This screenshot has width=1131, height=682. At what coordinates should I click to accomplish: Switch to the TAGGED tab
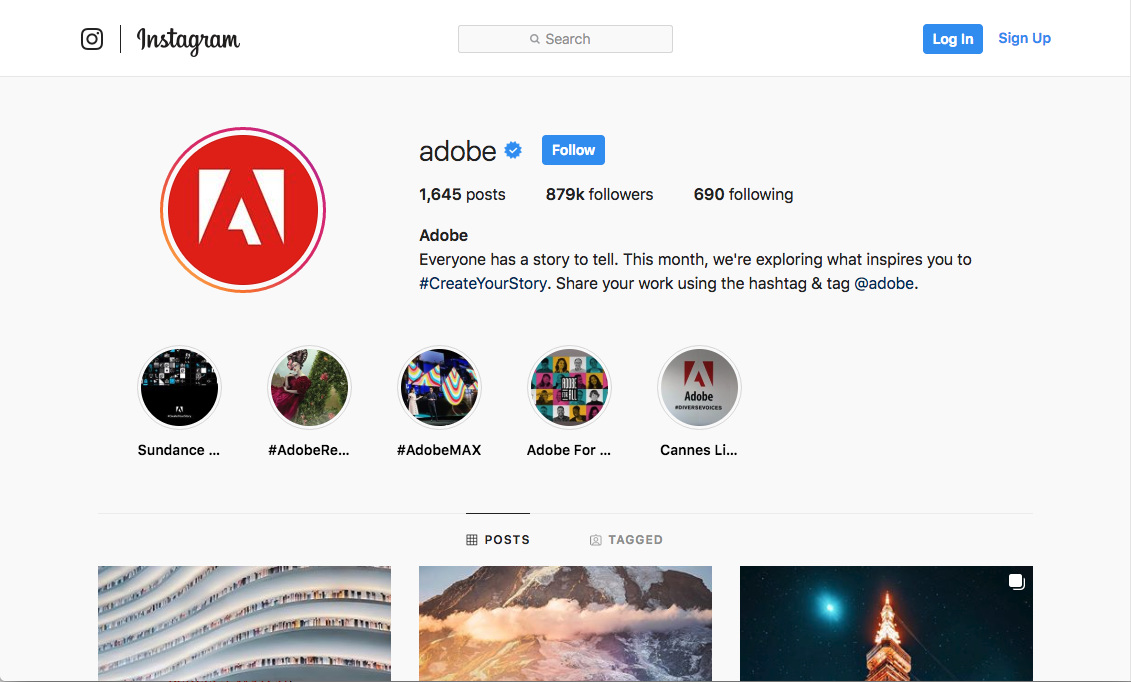pos(626,540)
